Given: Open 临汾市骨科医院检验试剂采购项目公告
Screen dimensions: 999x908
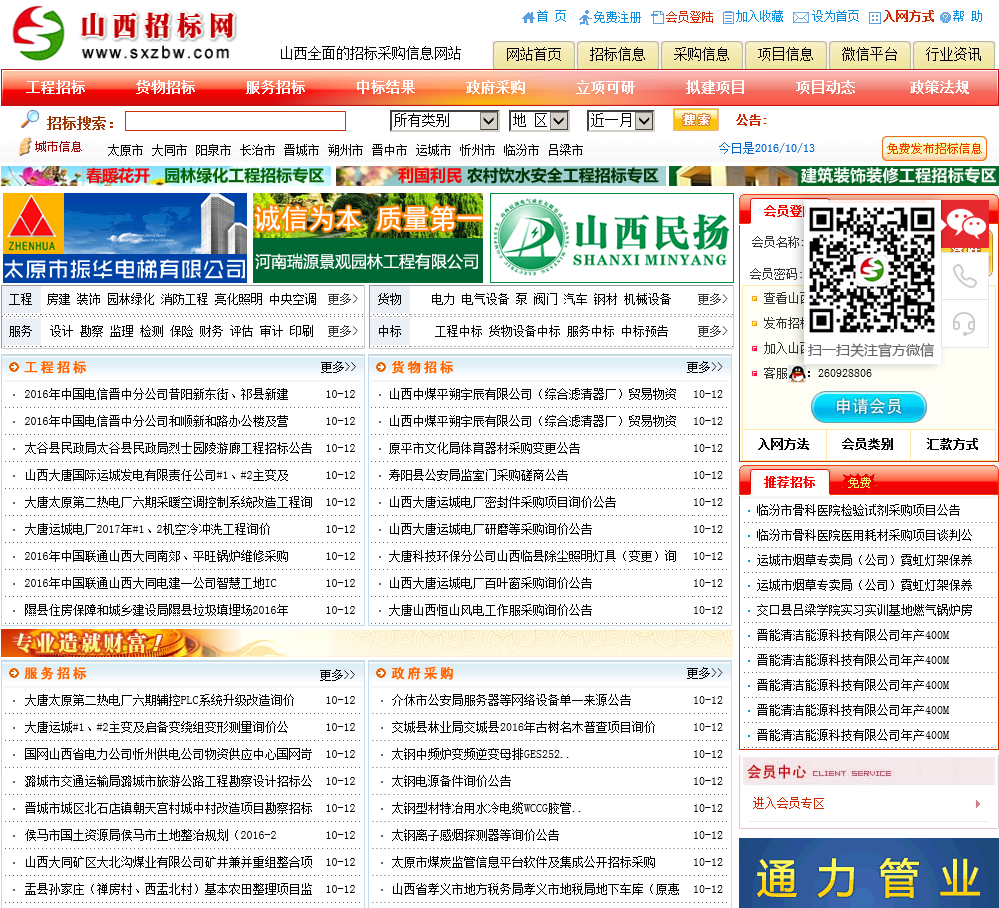Looking at the screenshot, I should 858,510.
